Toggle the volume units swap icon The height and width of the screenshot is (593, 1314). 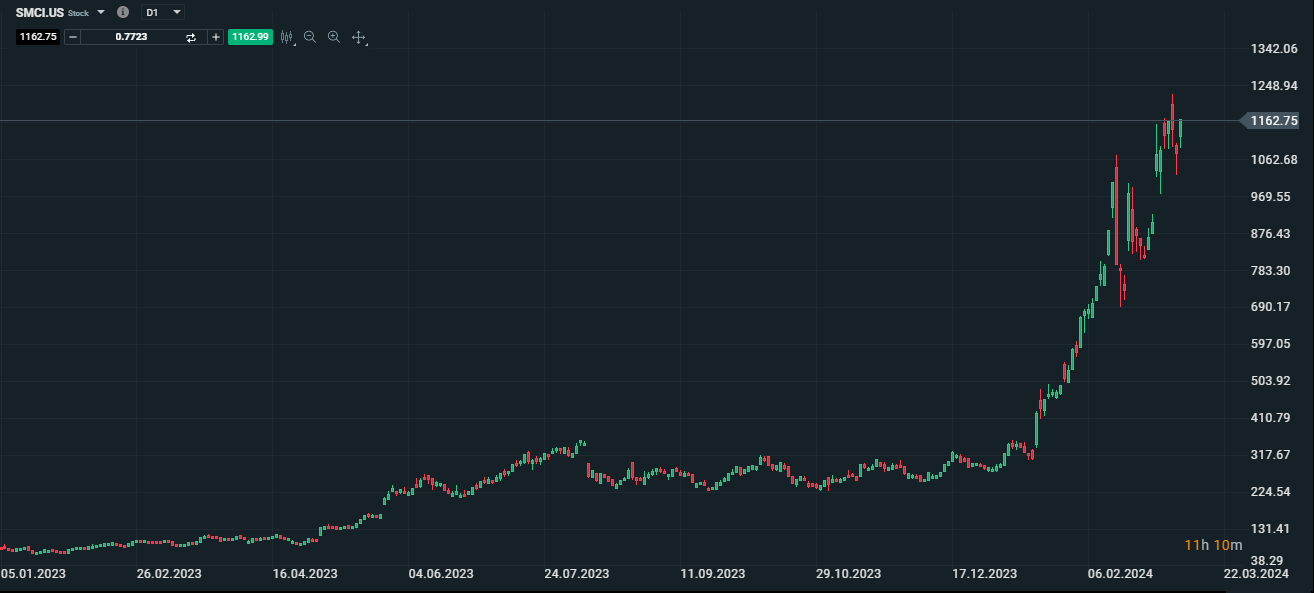pos(191,37)
